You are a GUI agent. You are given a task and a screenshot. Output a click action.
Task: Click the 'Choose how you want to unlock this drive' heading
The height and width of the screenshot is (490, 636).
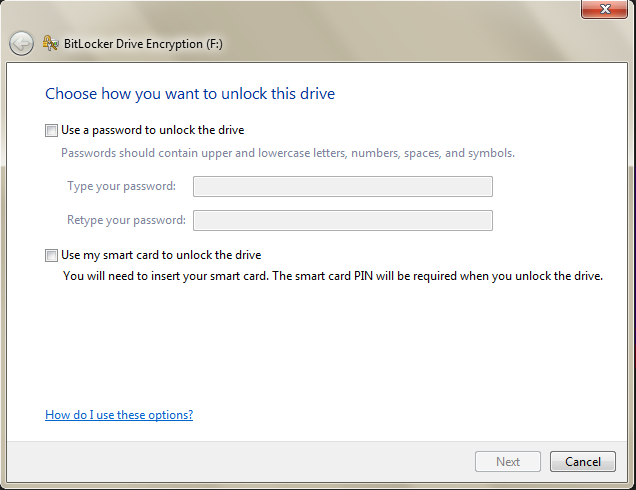(190, 94)
